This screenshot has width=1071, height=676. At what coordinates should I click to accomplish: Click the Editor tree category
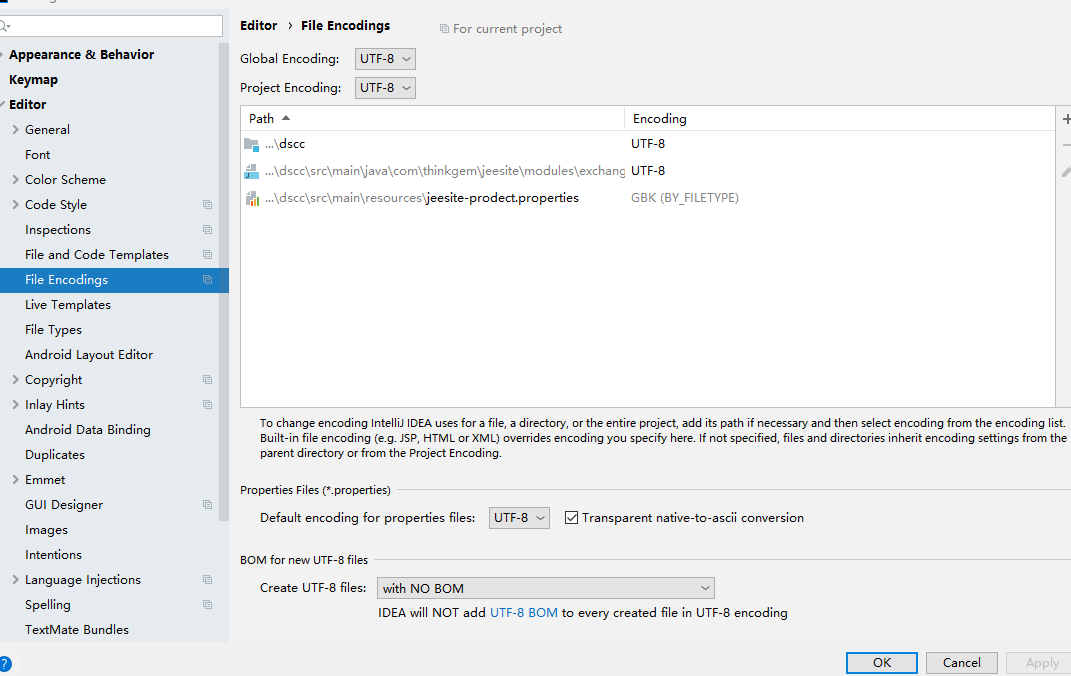click(x=27, y=104)
